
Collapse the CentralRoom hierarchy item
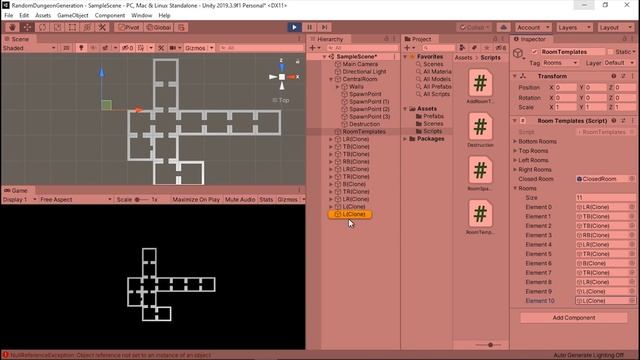pyautogui.click(x=331, y=79)
